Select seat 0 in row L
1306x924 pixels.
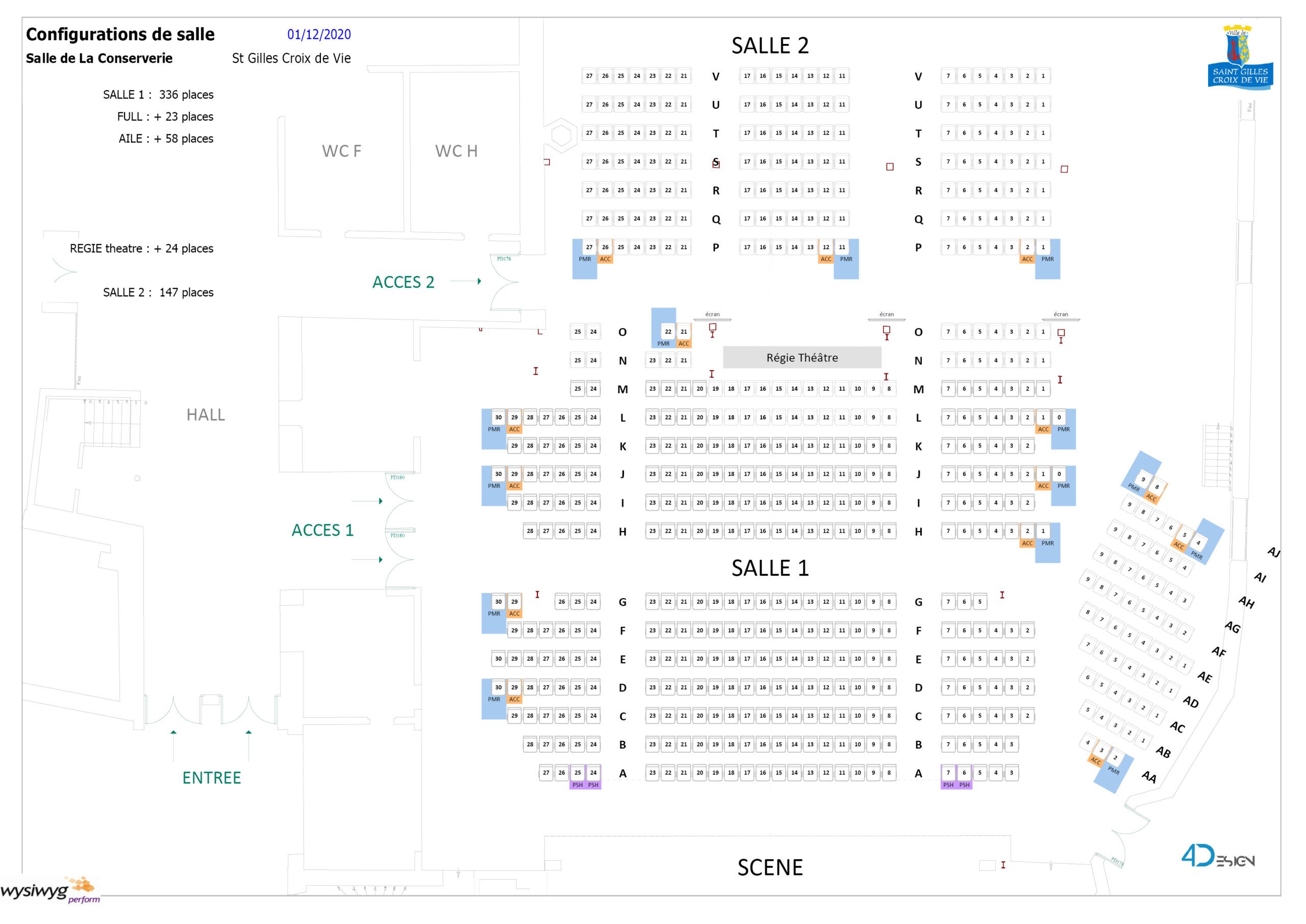click(1059, 417)
